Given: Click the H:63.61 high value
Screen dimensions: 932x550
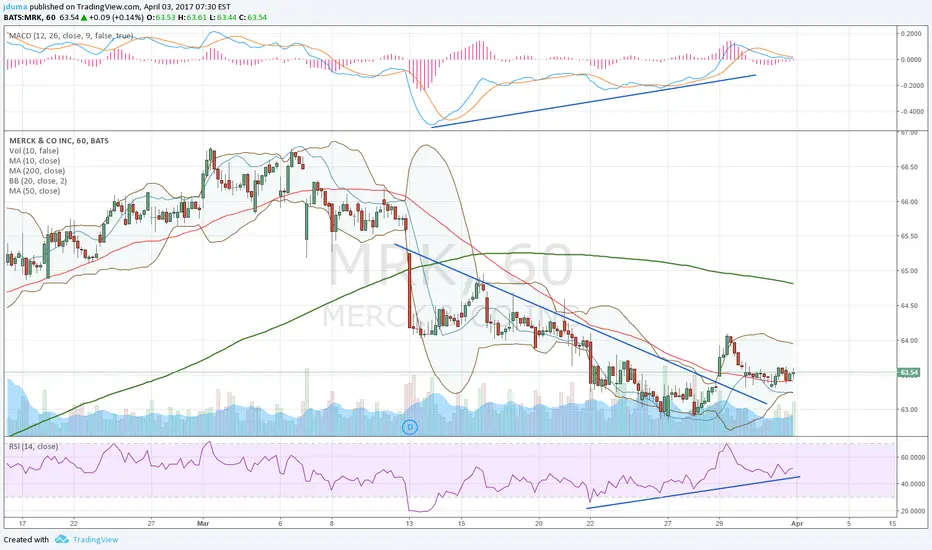Looking at the screenshot, I should (192, 17).
